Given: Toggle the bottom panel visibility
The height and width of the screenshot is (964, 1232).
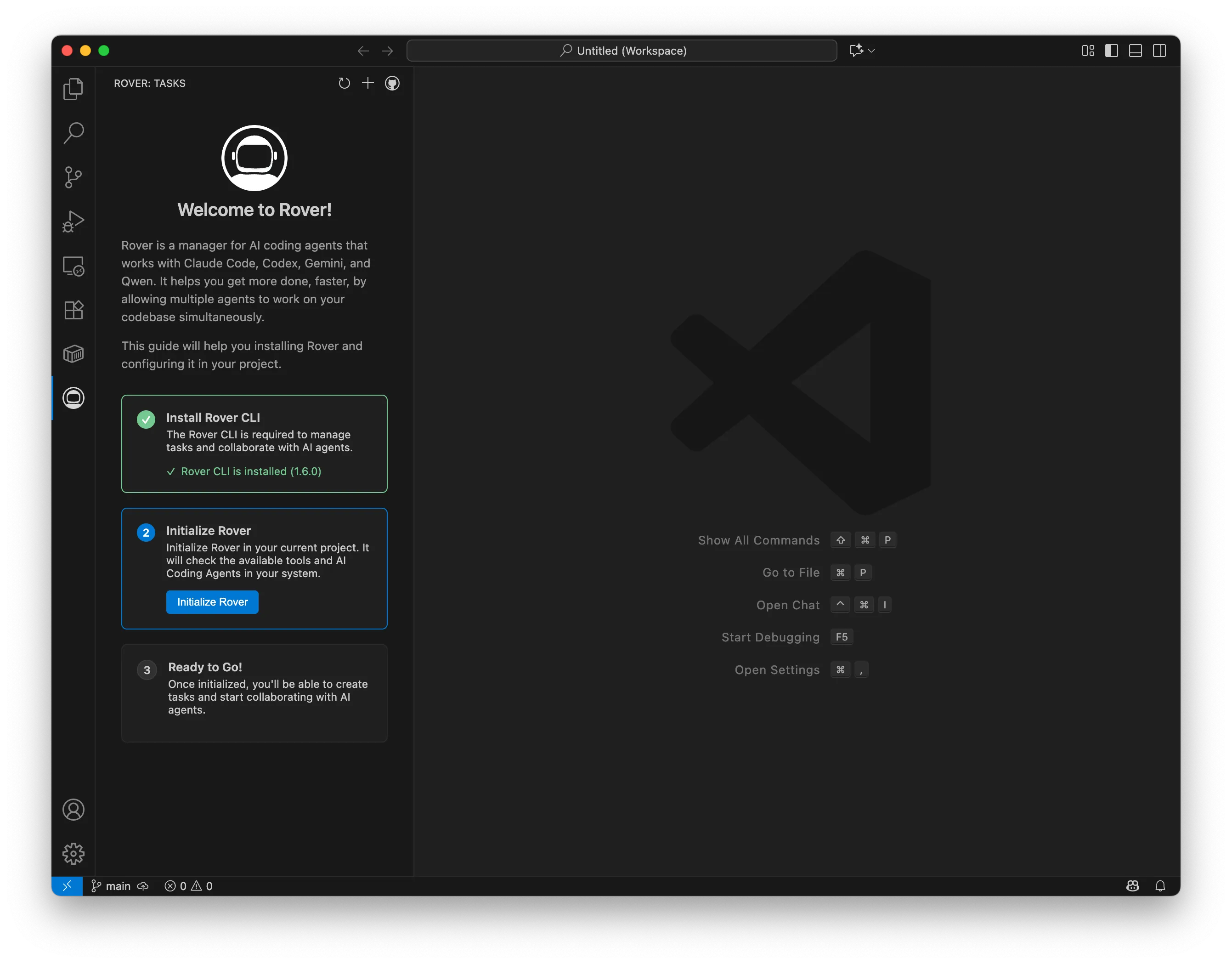Looking at the screenshot, I should (x=1135, y=50).
